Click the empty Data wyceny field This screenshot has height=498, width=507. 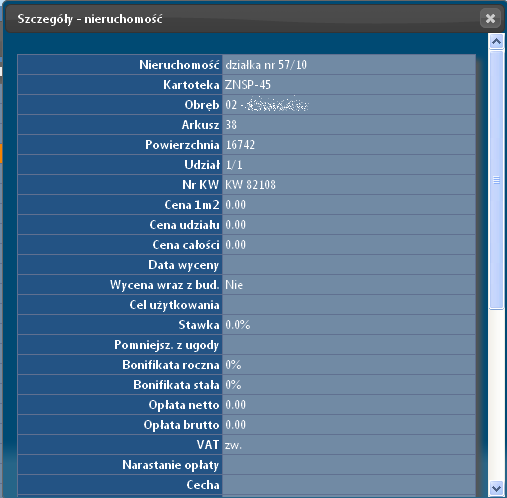click(349, 265)
